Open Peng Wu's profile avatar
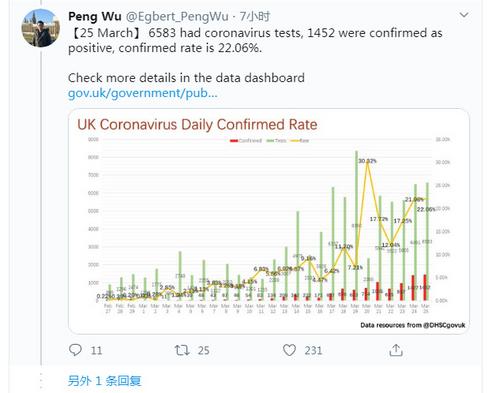The height and width of the screenshot is (393, 500). 41,28
